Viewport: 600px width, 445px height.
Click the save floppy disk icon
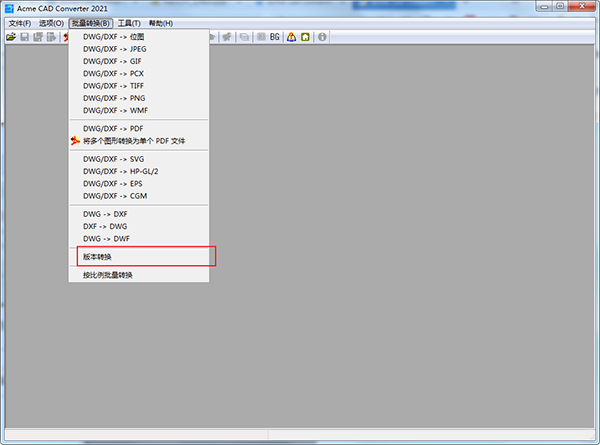pos(24,37)
